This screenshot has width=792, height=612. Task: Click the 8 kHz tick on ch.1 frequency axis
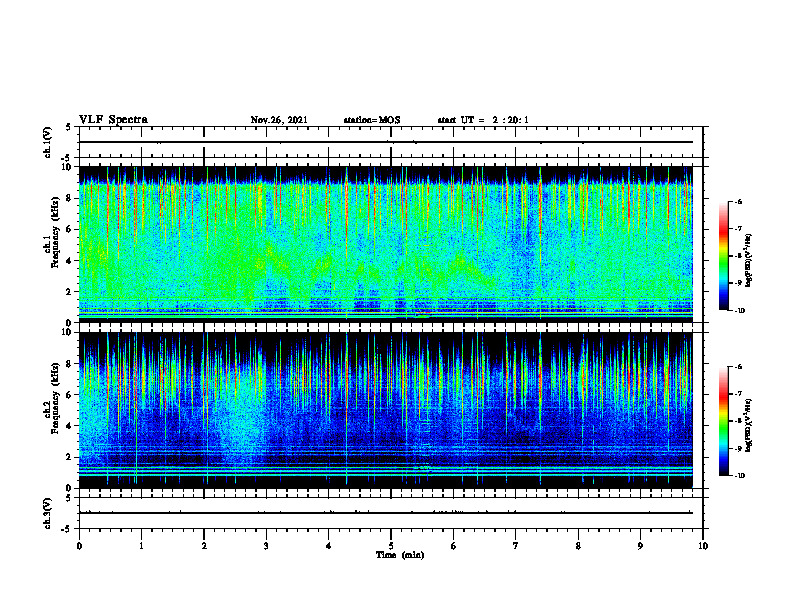pos(70,198)
